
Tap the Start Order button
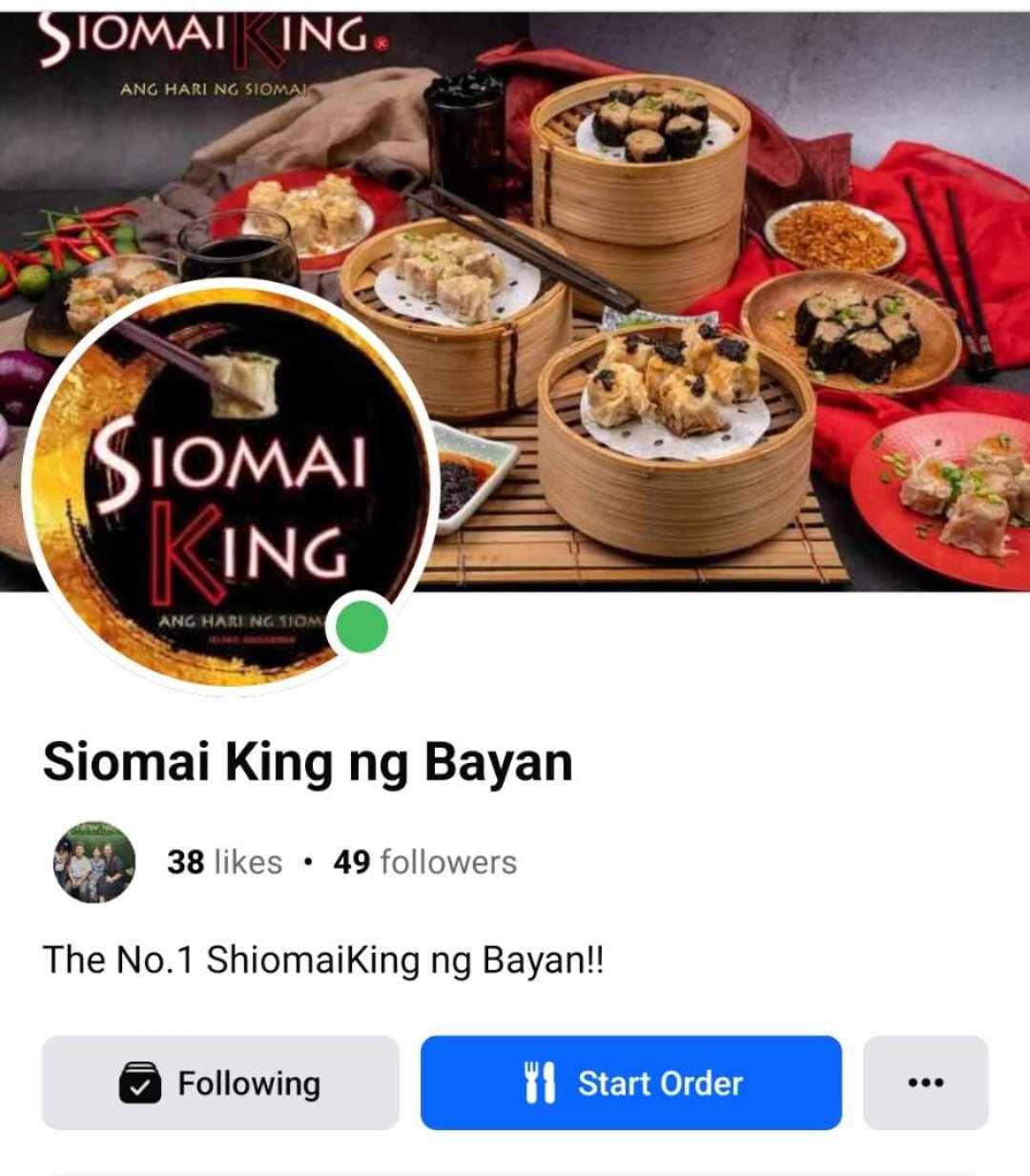coord(631,1083)
